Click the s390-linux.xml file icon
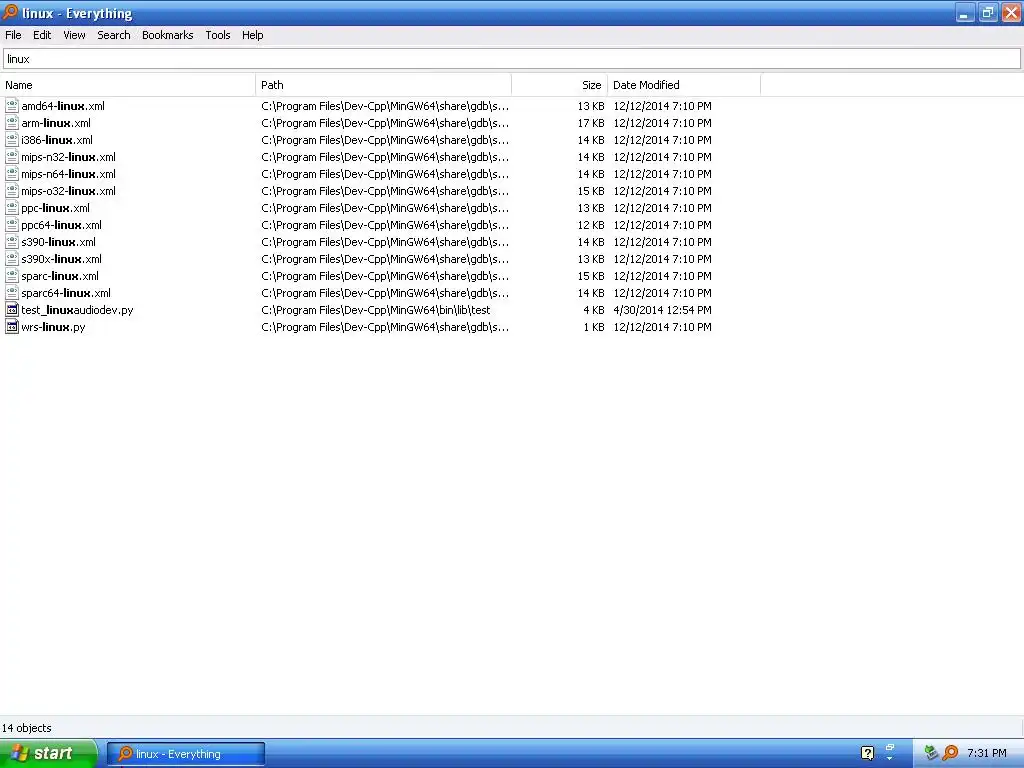This screenshot has height=768, width=1024. coord(12,241)
